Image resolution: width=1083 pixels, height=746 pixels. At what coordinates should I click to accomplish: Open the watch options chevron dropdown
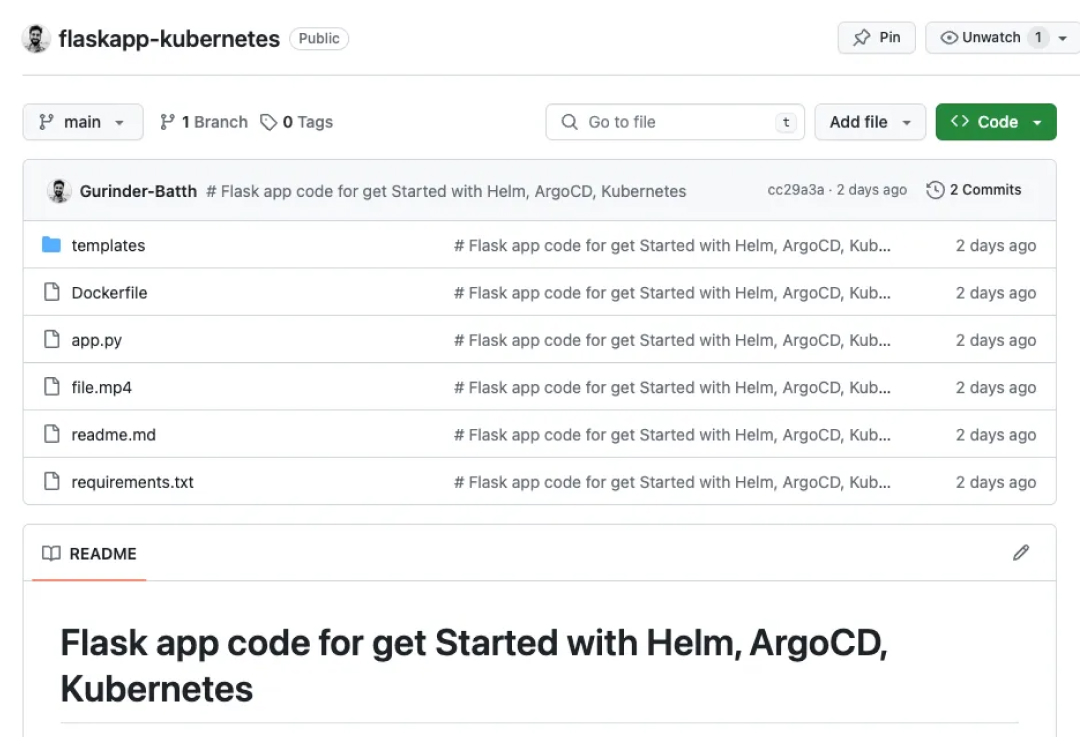coord(1063,37)
